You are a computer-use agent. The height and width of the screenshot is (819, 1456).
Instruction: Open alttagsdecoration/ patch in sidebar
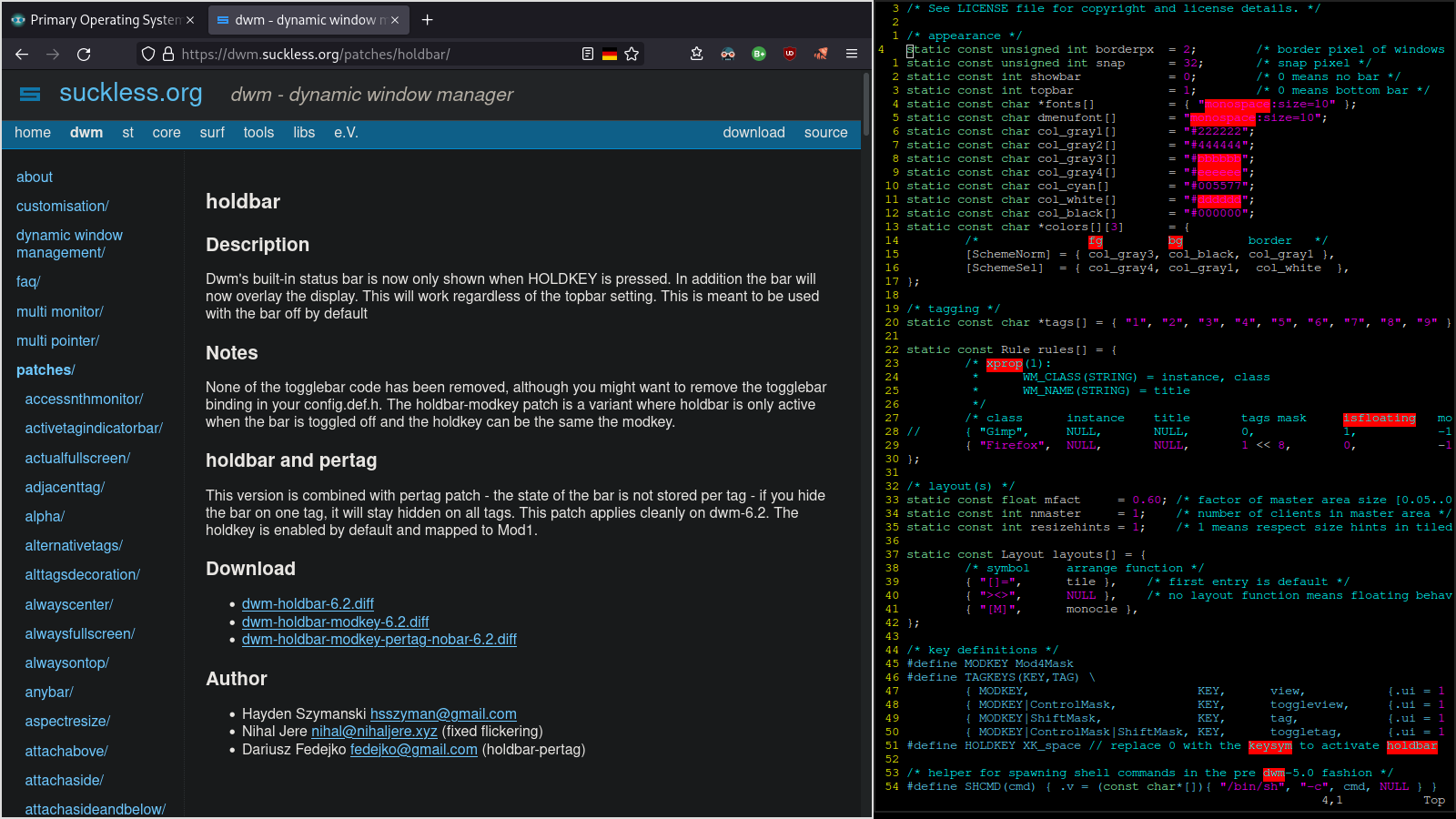coord(82,575)
